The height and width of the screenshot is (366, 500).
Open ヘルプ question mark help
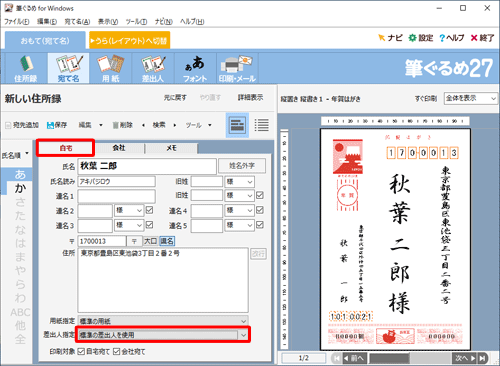pos(452,38)
